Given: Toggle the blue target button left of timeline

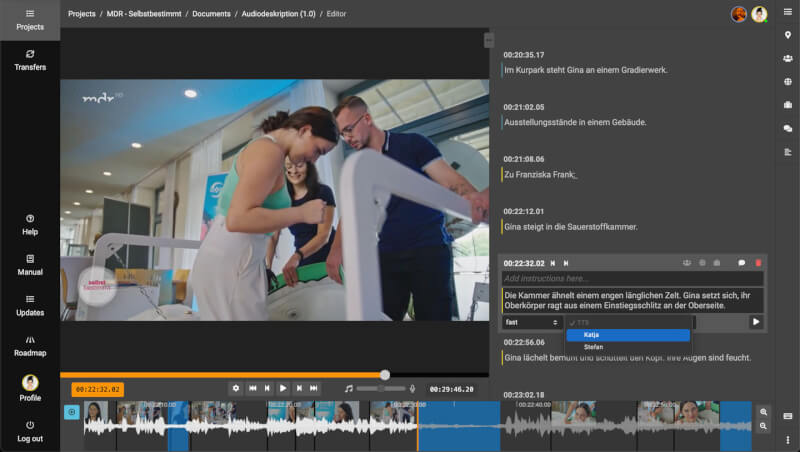Looking at the screenshot, I should [x=71, y=412].
